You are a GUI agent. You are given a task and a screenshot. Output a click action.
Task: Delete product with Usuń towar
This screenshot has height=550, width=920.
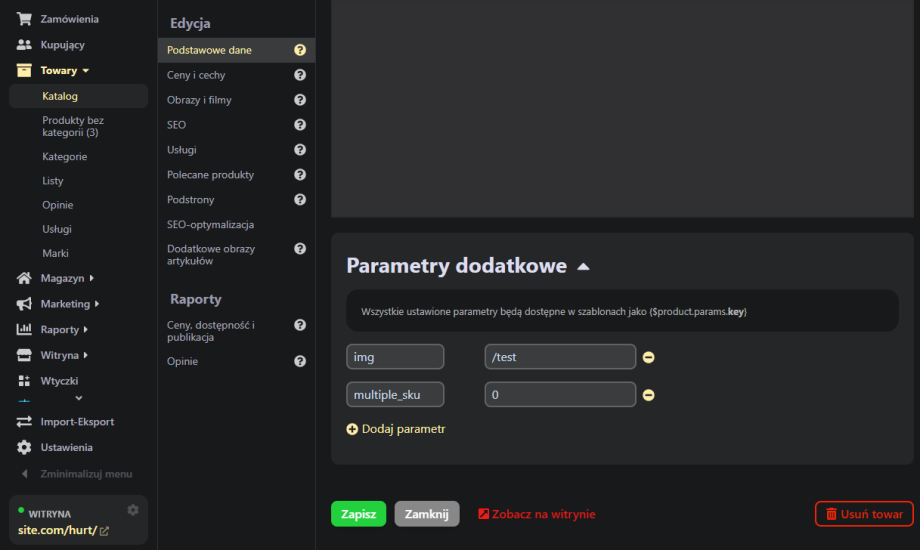click(864, 514)
